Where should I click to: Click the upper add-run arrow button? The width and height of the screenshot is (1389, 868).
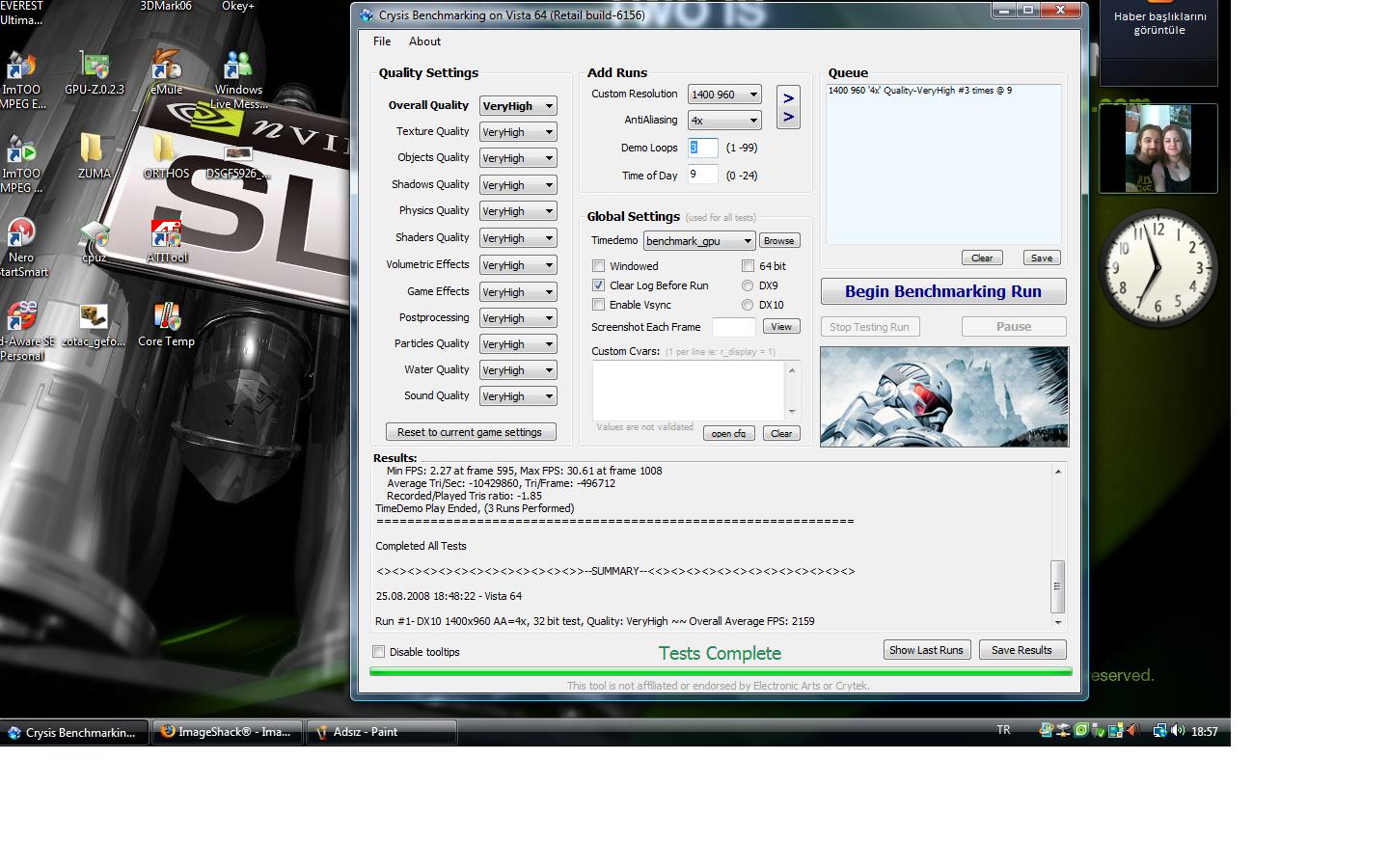click(788, 98)
